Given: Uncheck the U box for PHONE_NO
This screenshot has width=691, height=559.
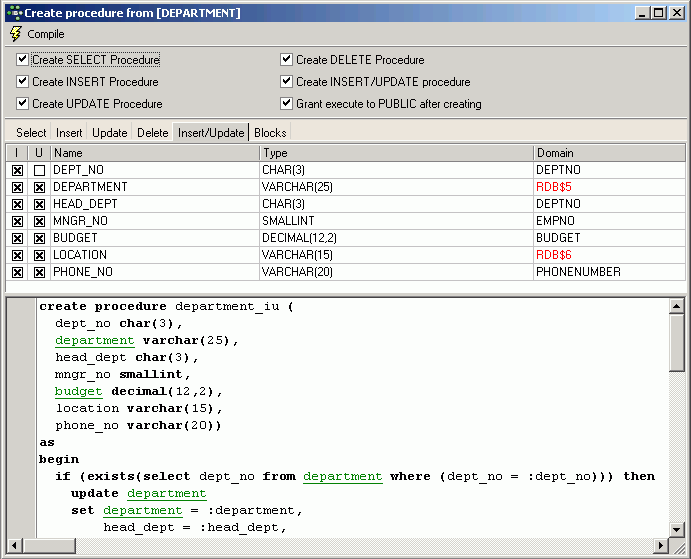Looking at the screenshot, I should (x=39, y=272).
